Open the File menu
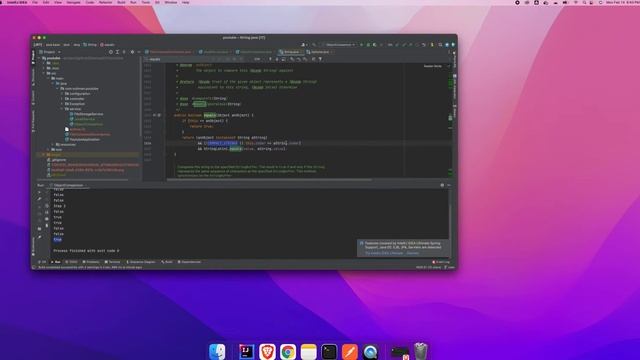The image size is (640, 360). click(x=35, y=2)
